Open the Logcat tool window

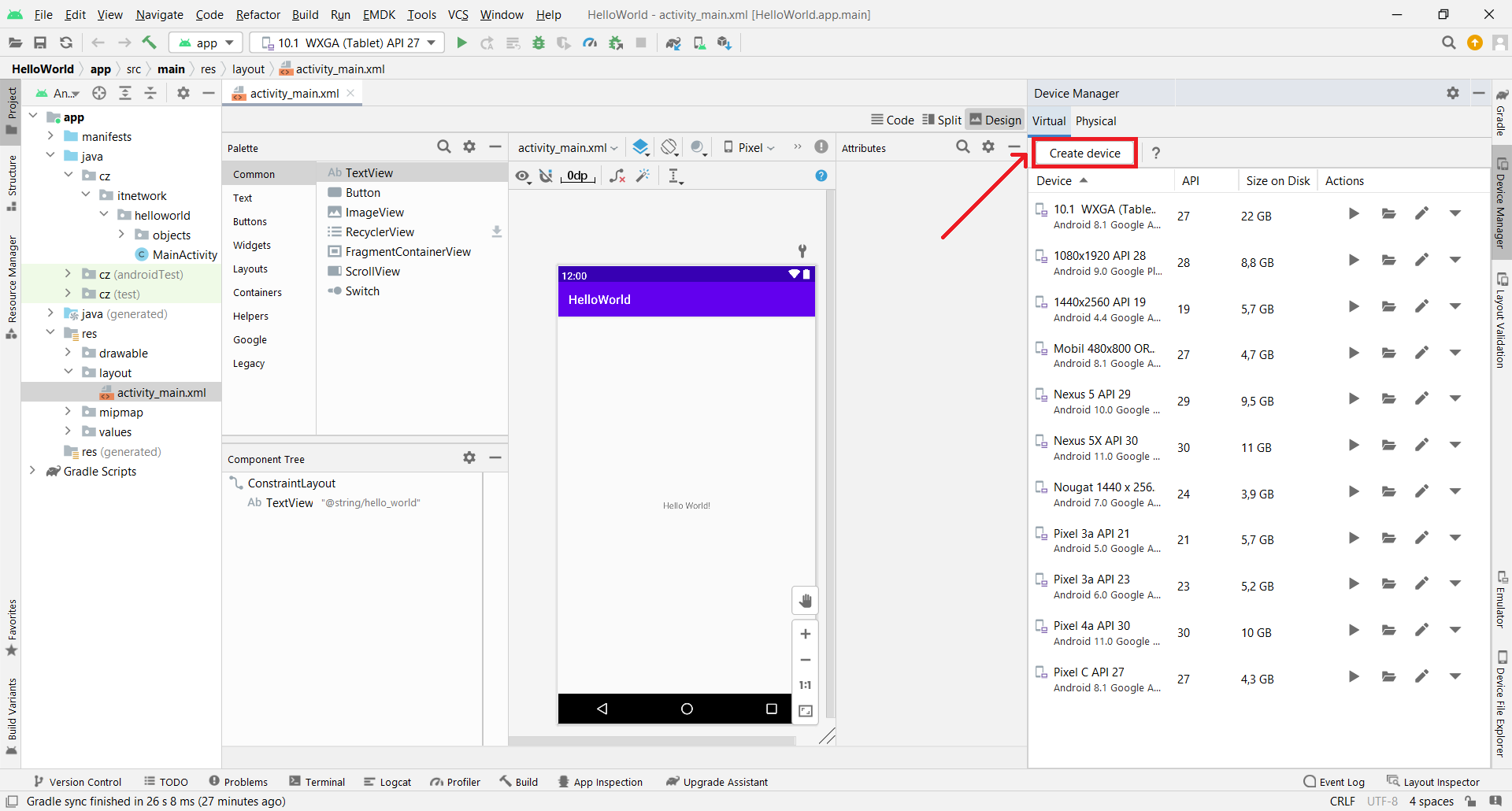tap(387, 782)
